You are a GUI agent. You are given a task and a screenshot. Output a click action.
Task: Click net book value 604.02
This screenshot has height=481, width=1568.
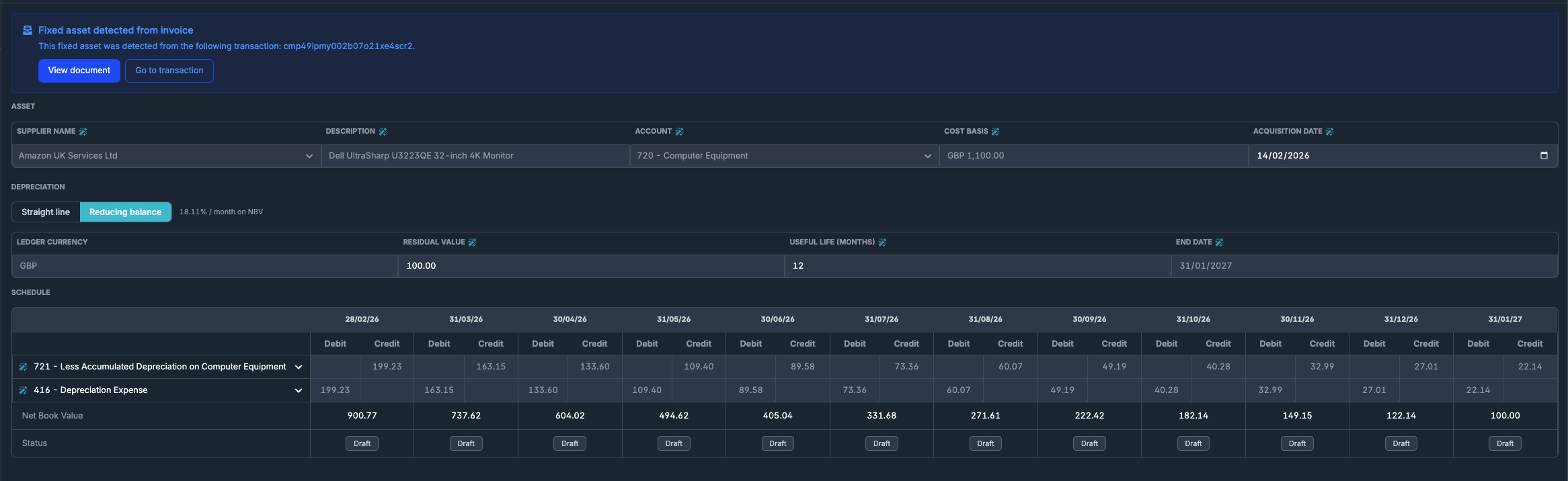click(x=570, y=416)
